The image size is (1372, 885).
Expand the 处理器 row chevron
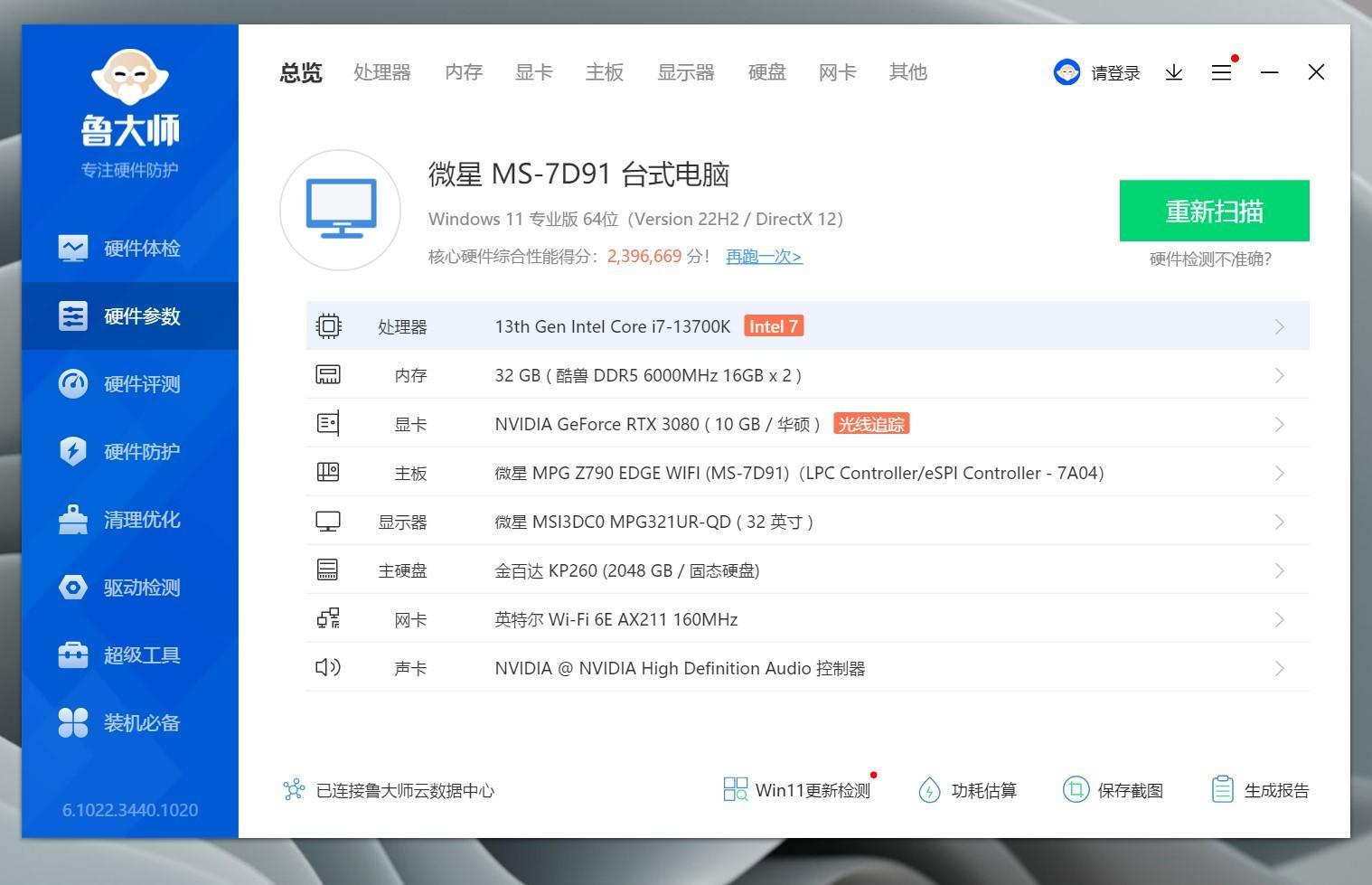coord(1279,326)
